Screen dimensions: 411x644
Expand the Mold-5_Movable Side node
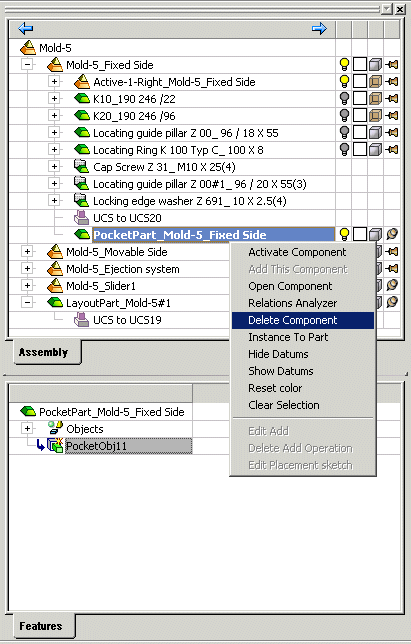coord(27,251)
